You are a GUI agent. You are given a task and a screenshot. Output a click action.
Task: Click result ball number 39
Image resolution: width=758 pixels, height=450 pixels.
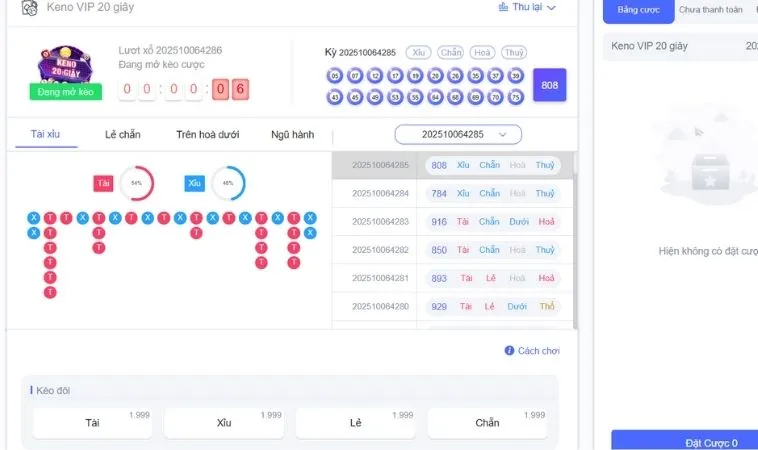tap(516, 76)
